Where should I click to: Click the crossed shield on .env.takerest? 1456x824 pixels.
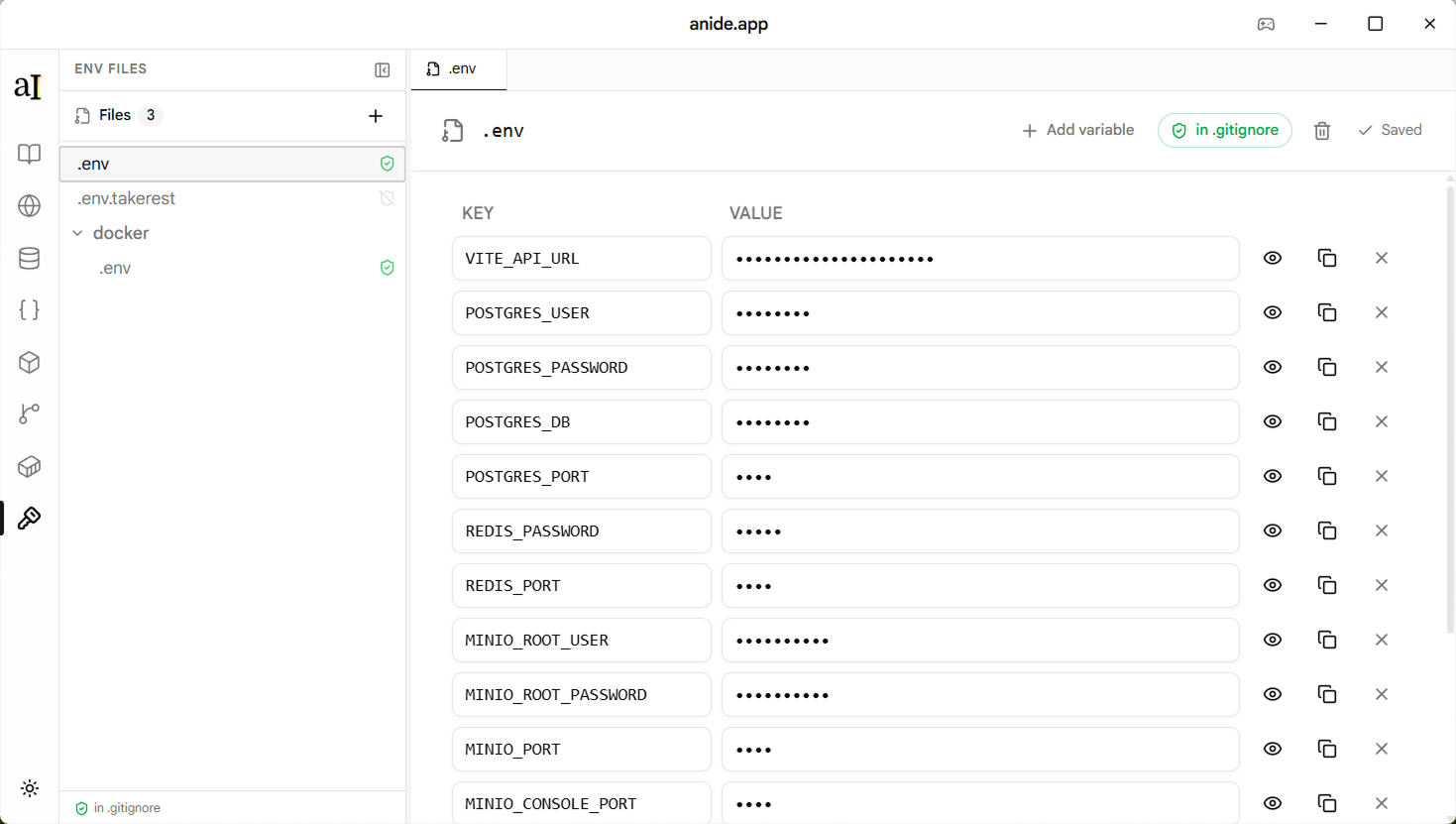388,198
